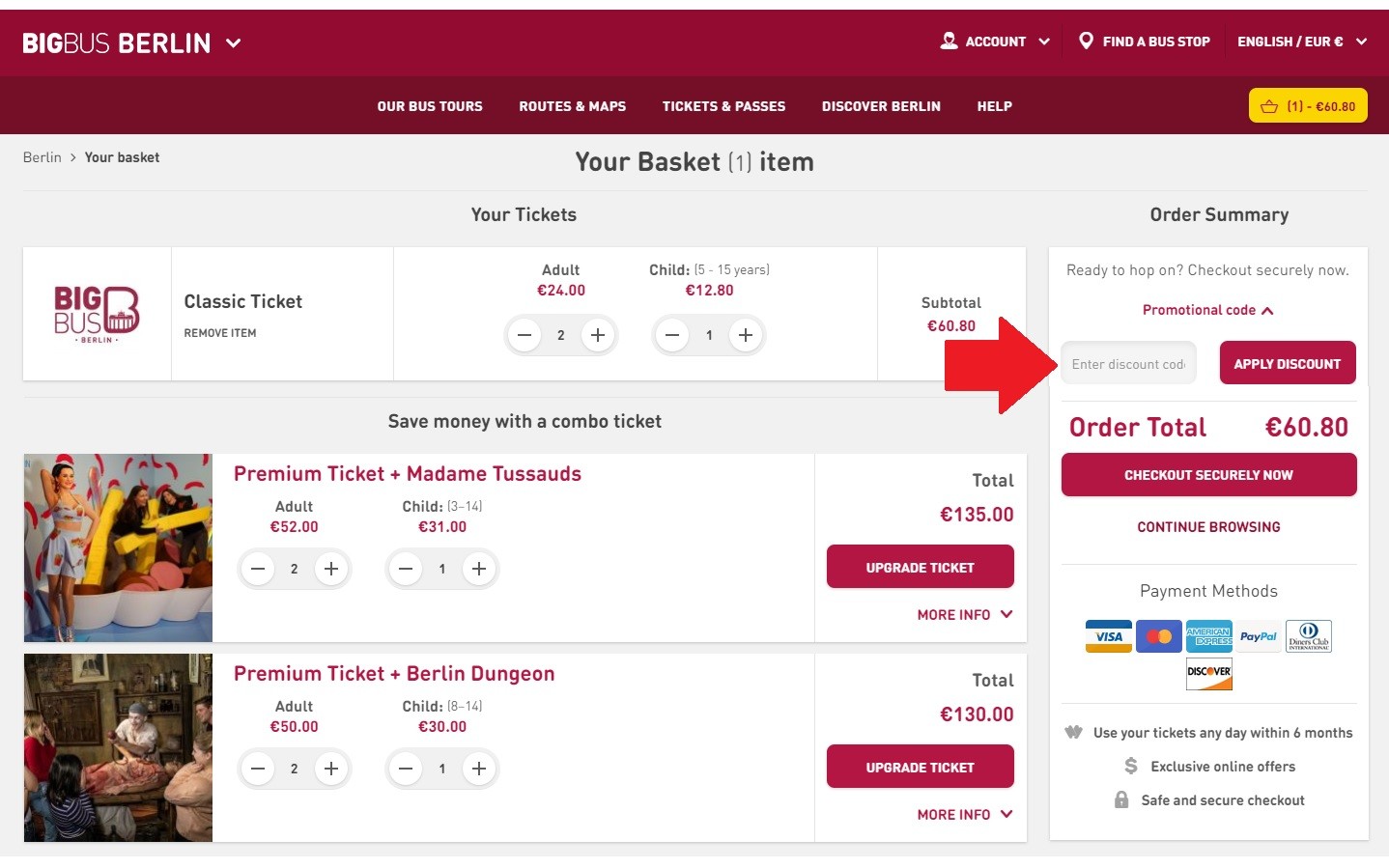The width and height of the screenshot is (1389, 868).
Task: Click the Big Bus Berlin ticket logo
Action: [97, 314]
